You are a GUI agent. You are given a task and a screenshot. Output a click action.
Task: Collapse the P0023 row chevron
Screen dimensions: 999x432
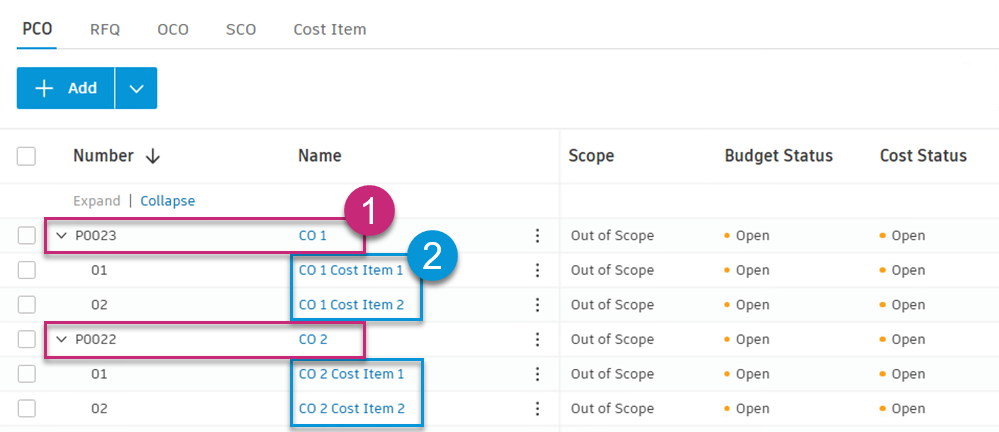[x=62, y=236]
